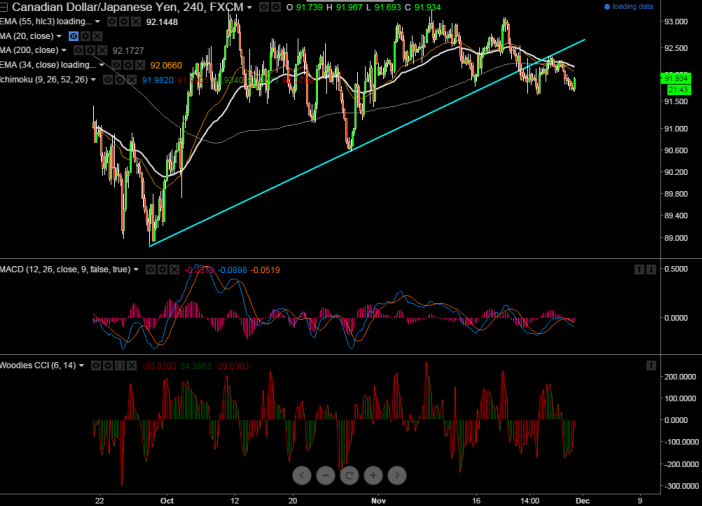702x506 pixels.
Task: Expand the dropdown arrow after the FXCM title
Action: pyautogui.click(x=249, y=7)
